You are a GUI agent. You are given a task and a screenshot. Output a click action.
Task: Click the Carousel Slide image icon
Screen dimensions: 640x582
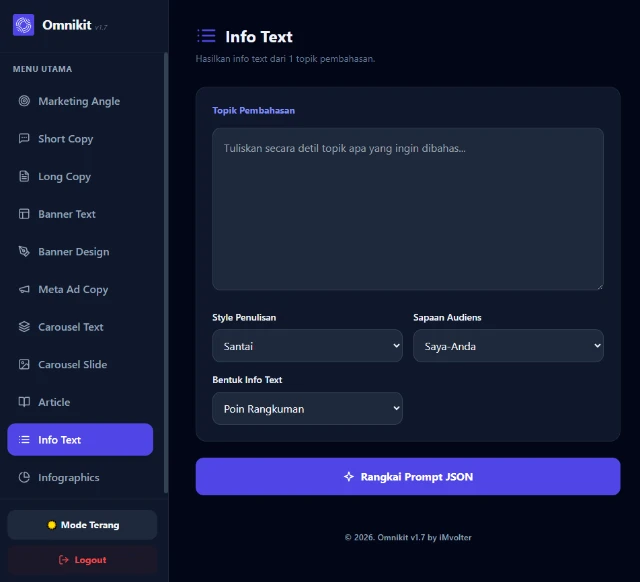(x=25, y=365)
